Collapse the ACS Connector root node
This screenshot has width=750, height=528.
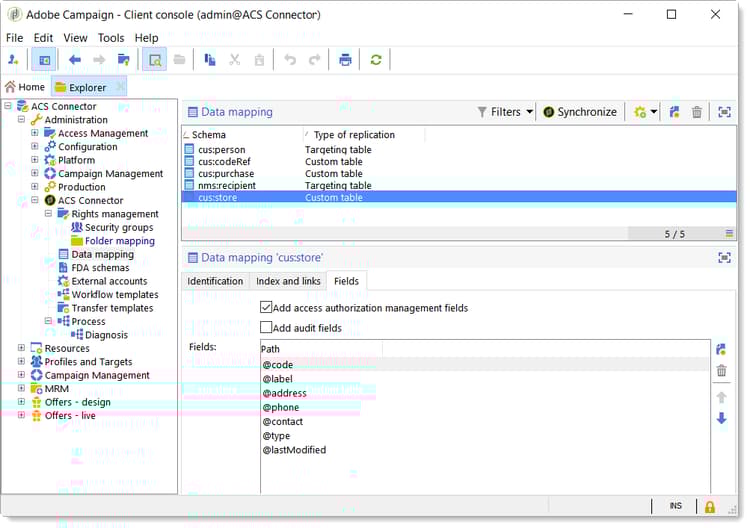pyautogui.click(x=8, y=106)
